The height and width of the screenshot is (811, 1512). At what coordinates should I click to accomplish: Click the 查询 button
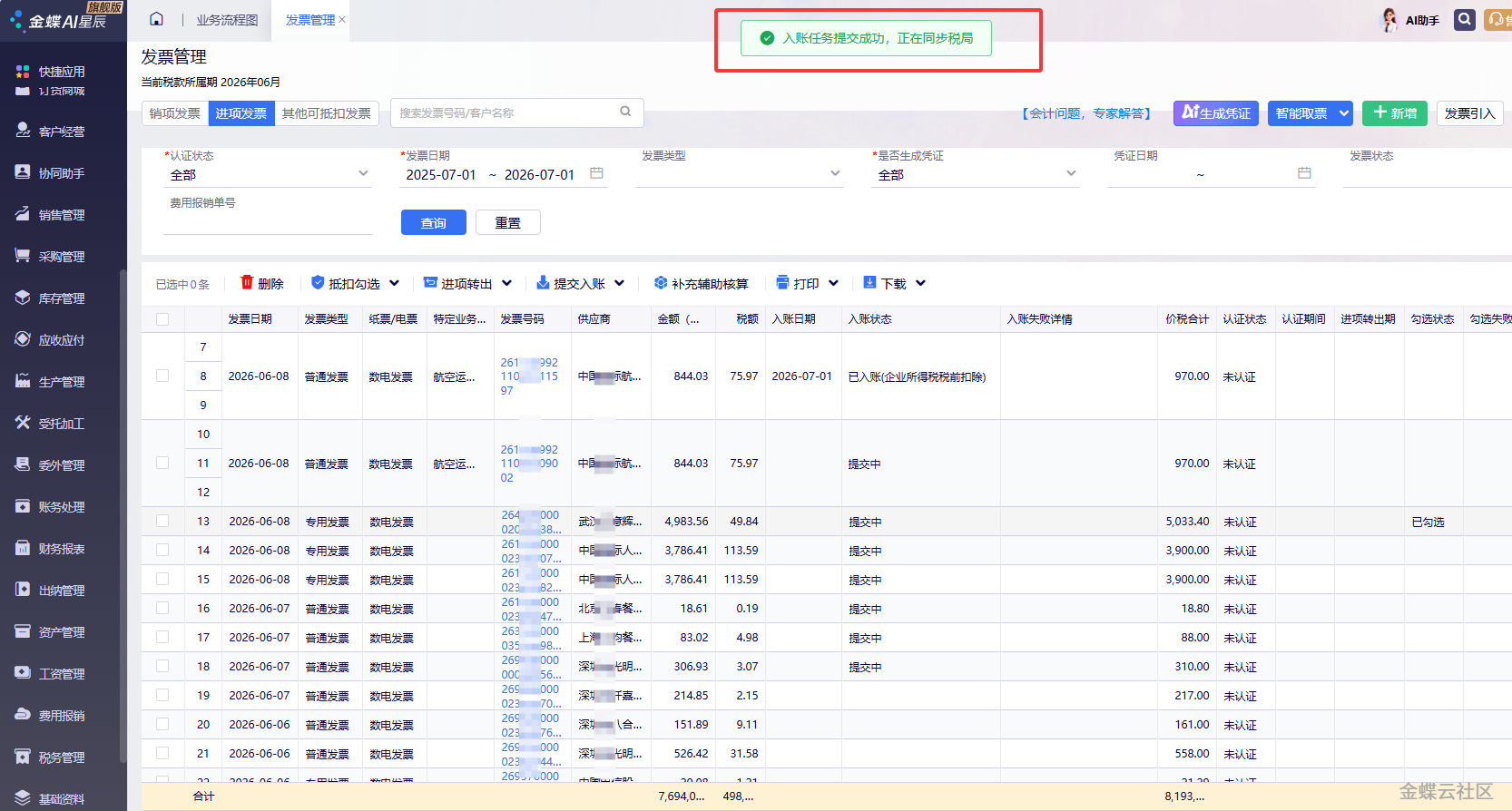(x=434, y=222)
